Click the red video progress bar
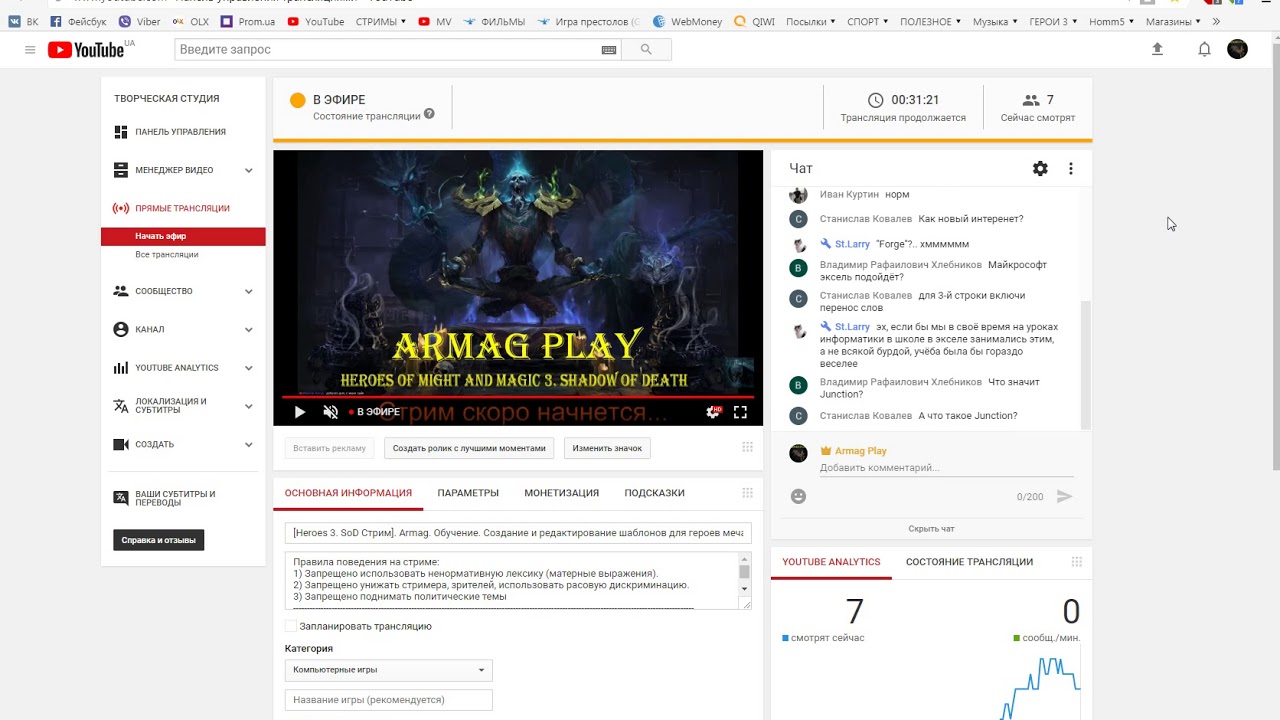Viewport: 1280px width, 720px height. tap(518, 397)
